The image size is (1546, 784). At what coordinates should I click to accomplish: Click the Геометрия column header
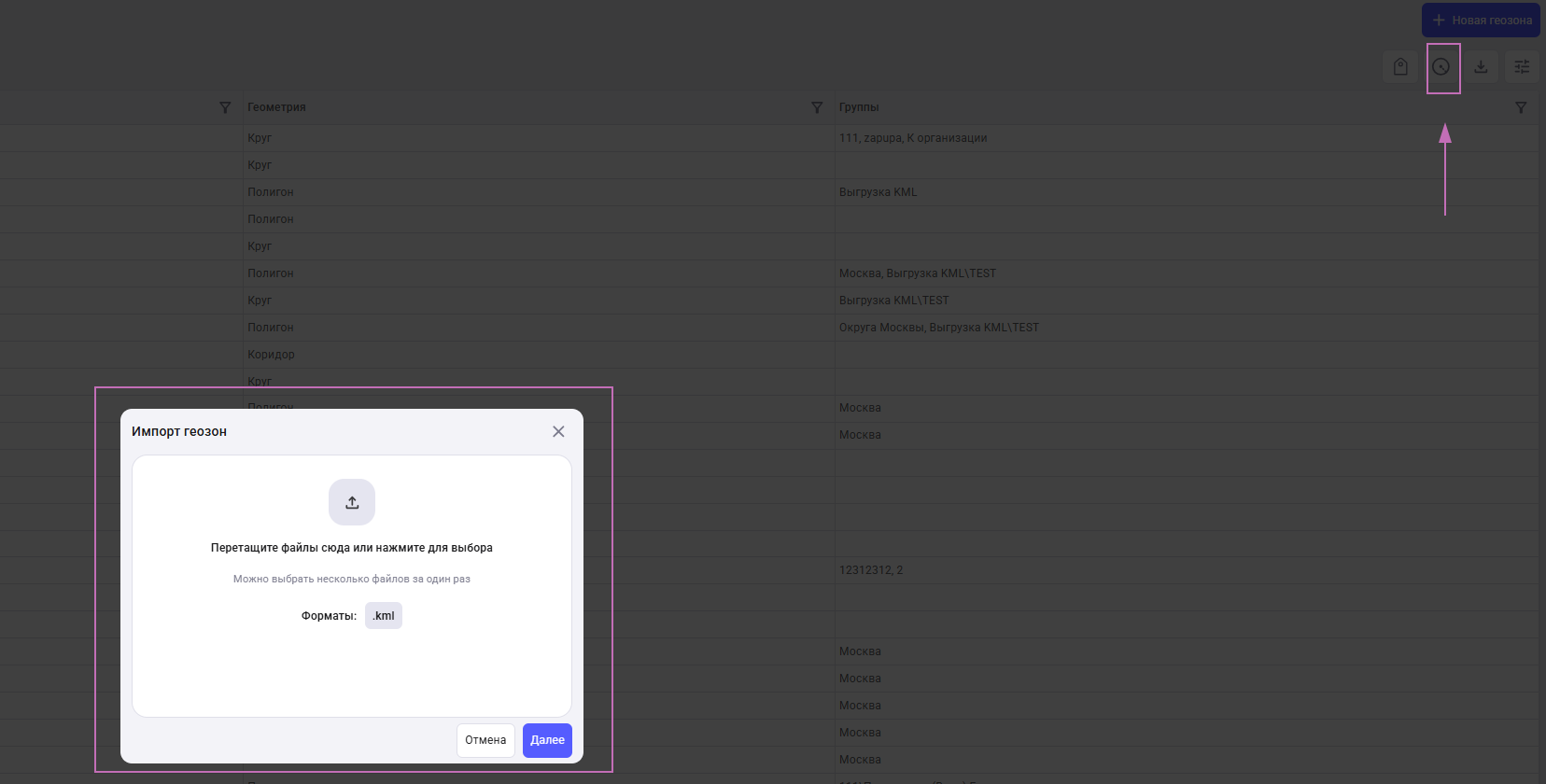pos(276,107)
